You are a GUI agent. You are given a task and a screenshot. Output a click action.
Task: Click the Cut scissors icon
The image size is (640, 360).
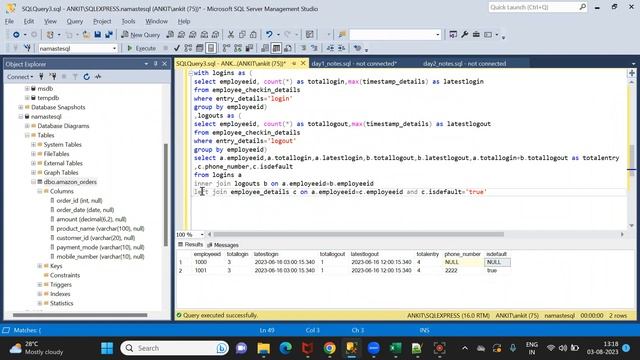[231, 35]
